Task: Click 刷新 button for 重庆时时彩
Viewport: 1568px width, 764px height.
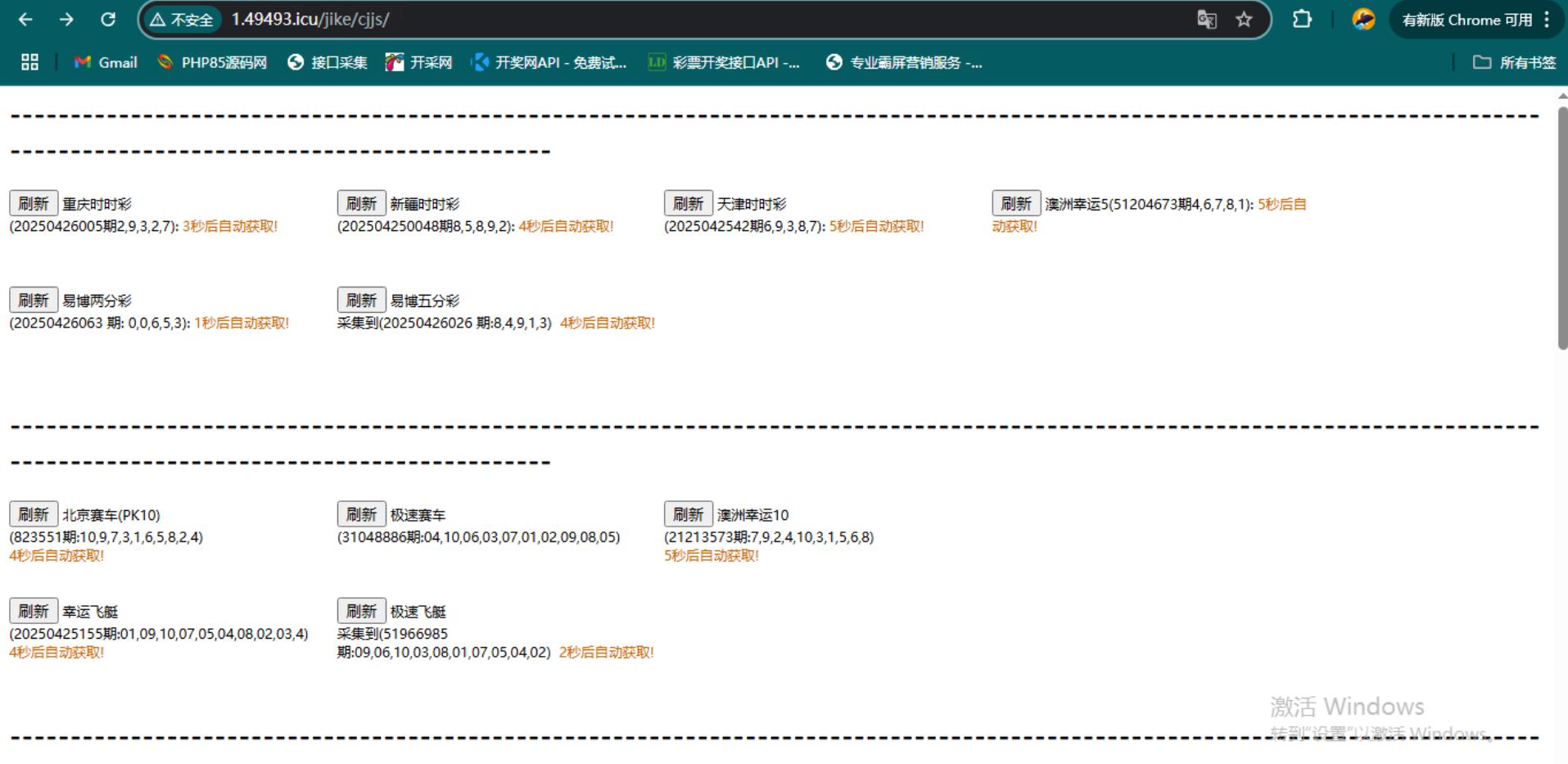Action: pyautogui.click(x=34, y=203)
